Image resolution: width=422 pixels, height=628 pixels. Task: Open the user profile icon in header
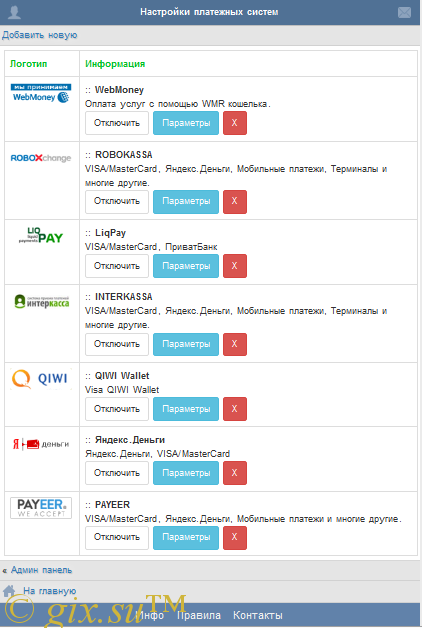click(x=14, y=12)
